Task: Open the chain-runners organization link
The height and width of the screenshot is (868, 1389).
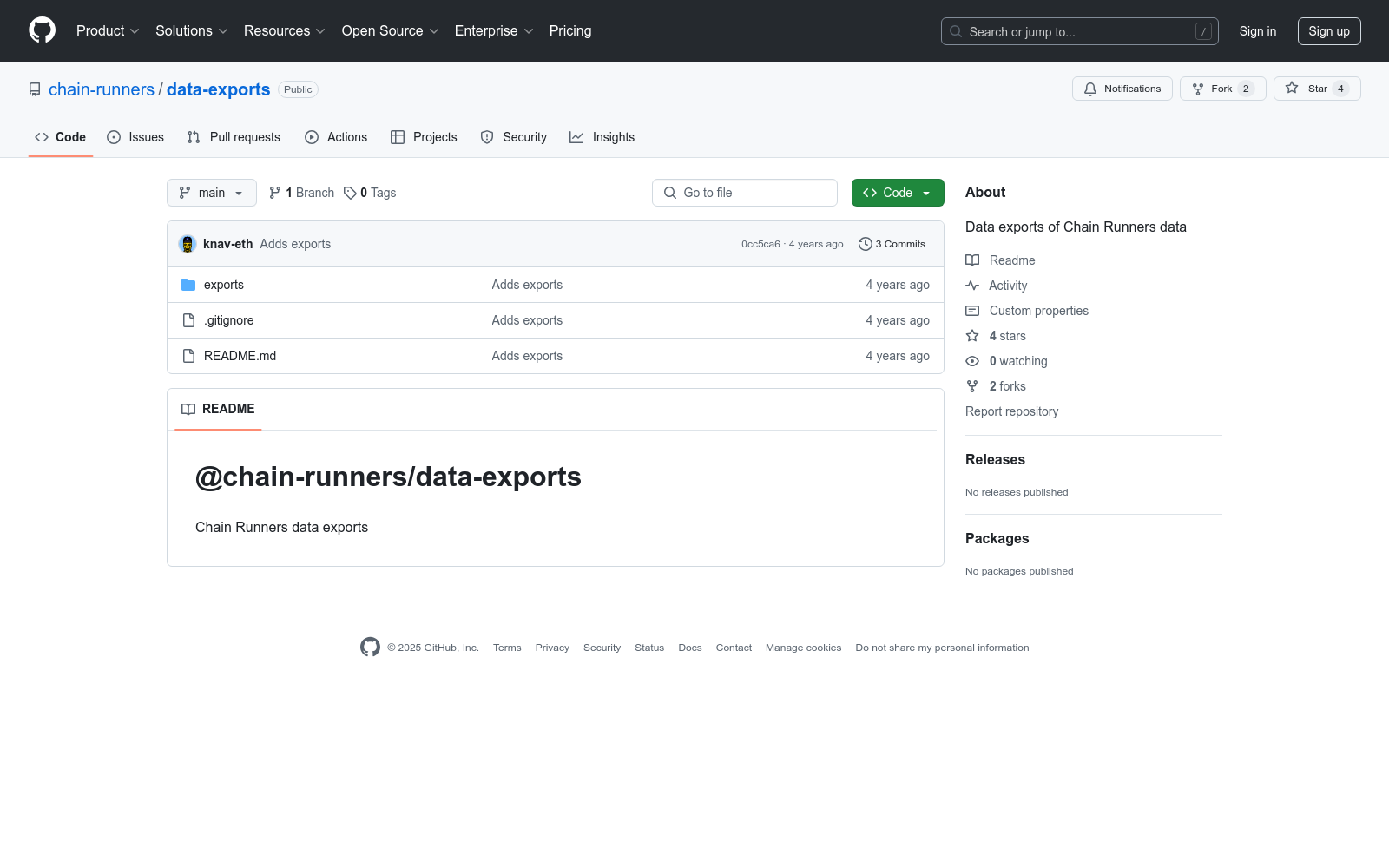Action: 102,89
